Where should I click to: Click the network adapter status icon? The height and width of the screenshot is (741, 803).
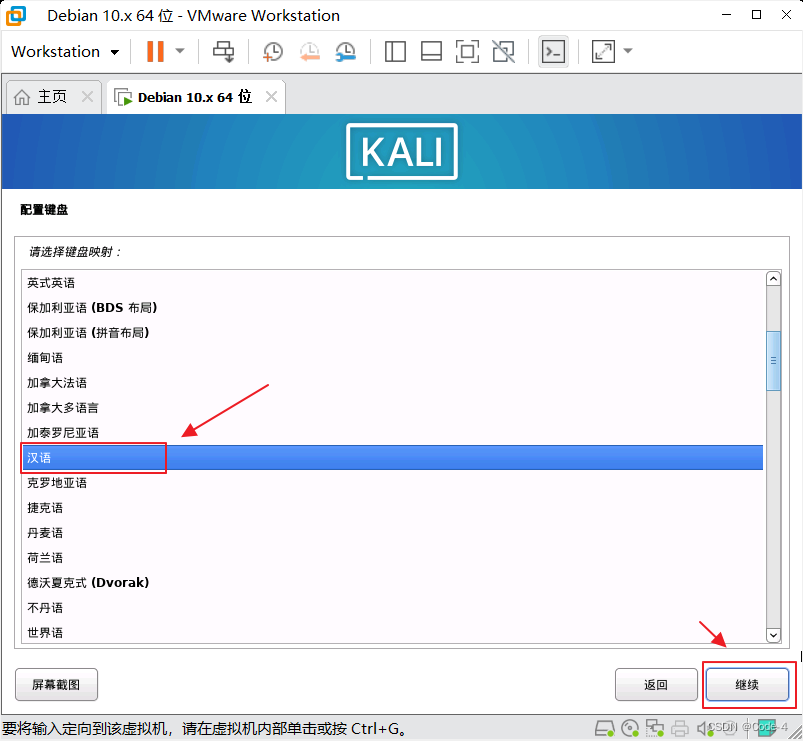[x=654, y=728]
